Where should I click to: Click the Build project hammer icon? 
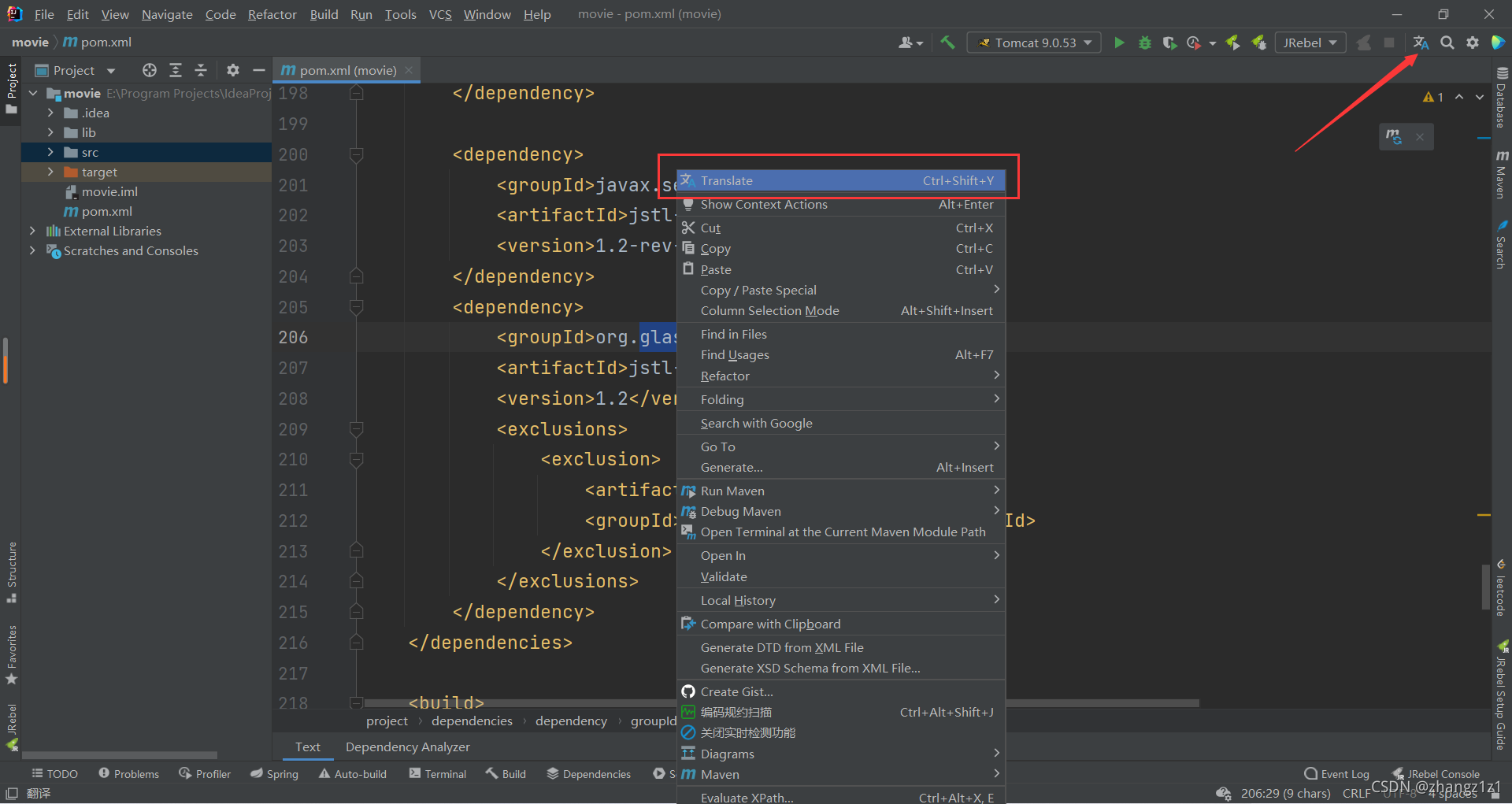coord(947,43)
